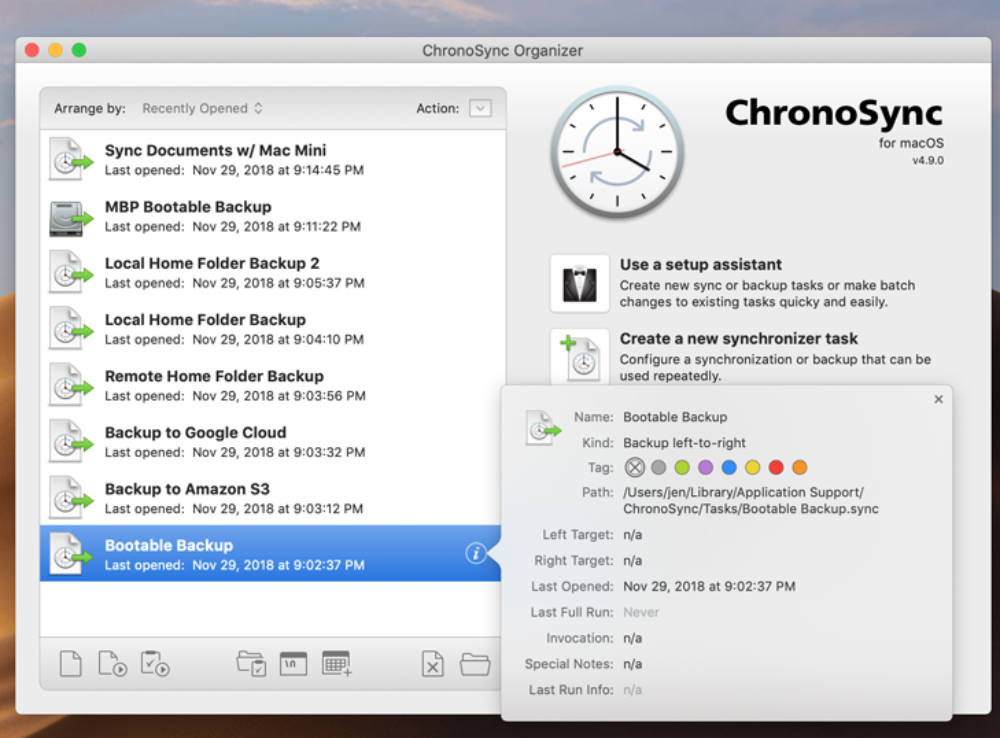
Task: Close the ChronoSync Organizer window with red button
Action: [32, 50]
